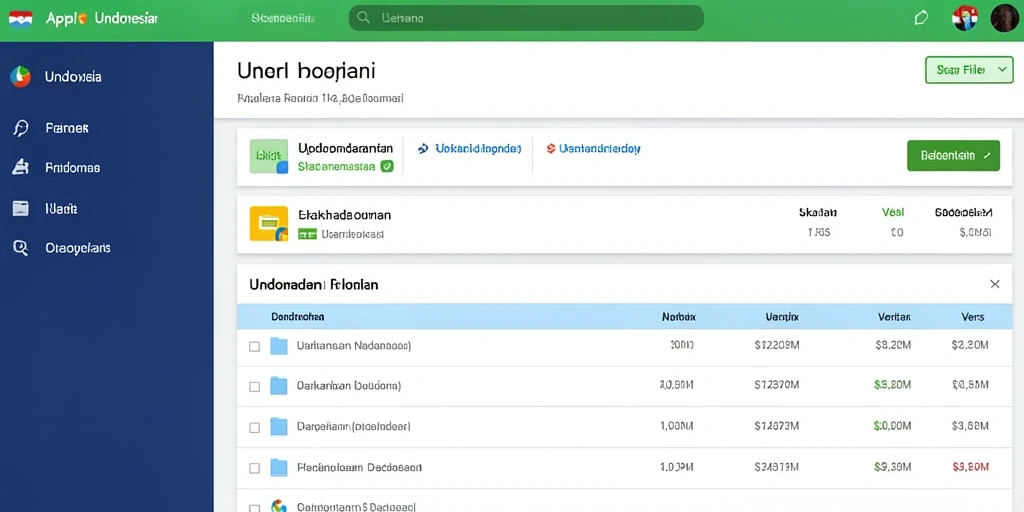Sort by the Dondtreohen column header
Screen dimensions: 1024x512
(x=298, y=317)
